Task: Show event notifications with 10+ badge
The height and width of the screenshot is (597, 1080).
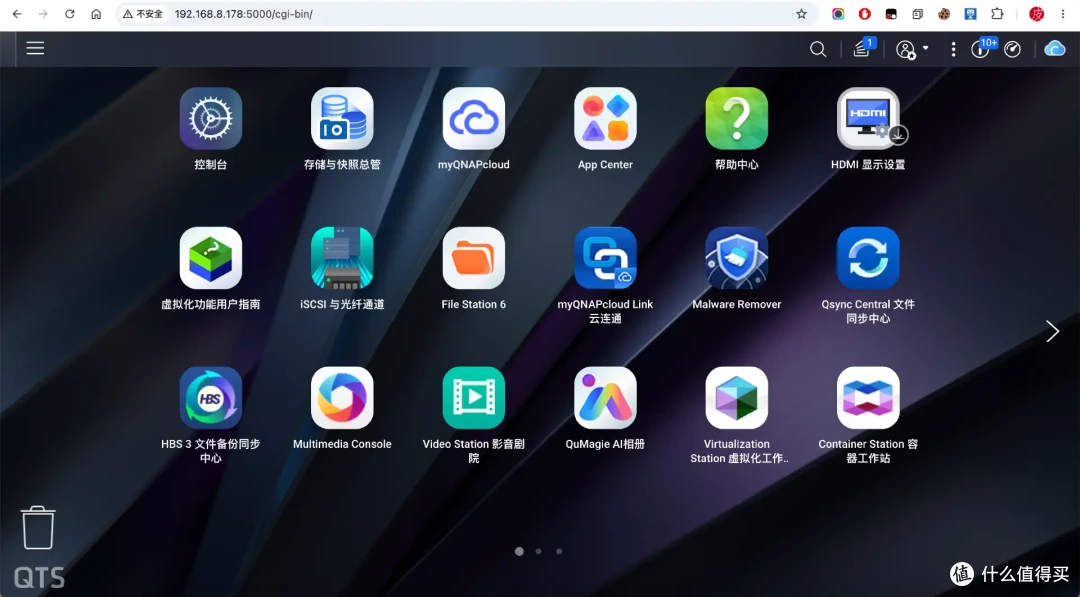Action: (x=983, y=48)
